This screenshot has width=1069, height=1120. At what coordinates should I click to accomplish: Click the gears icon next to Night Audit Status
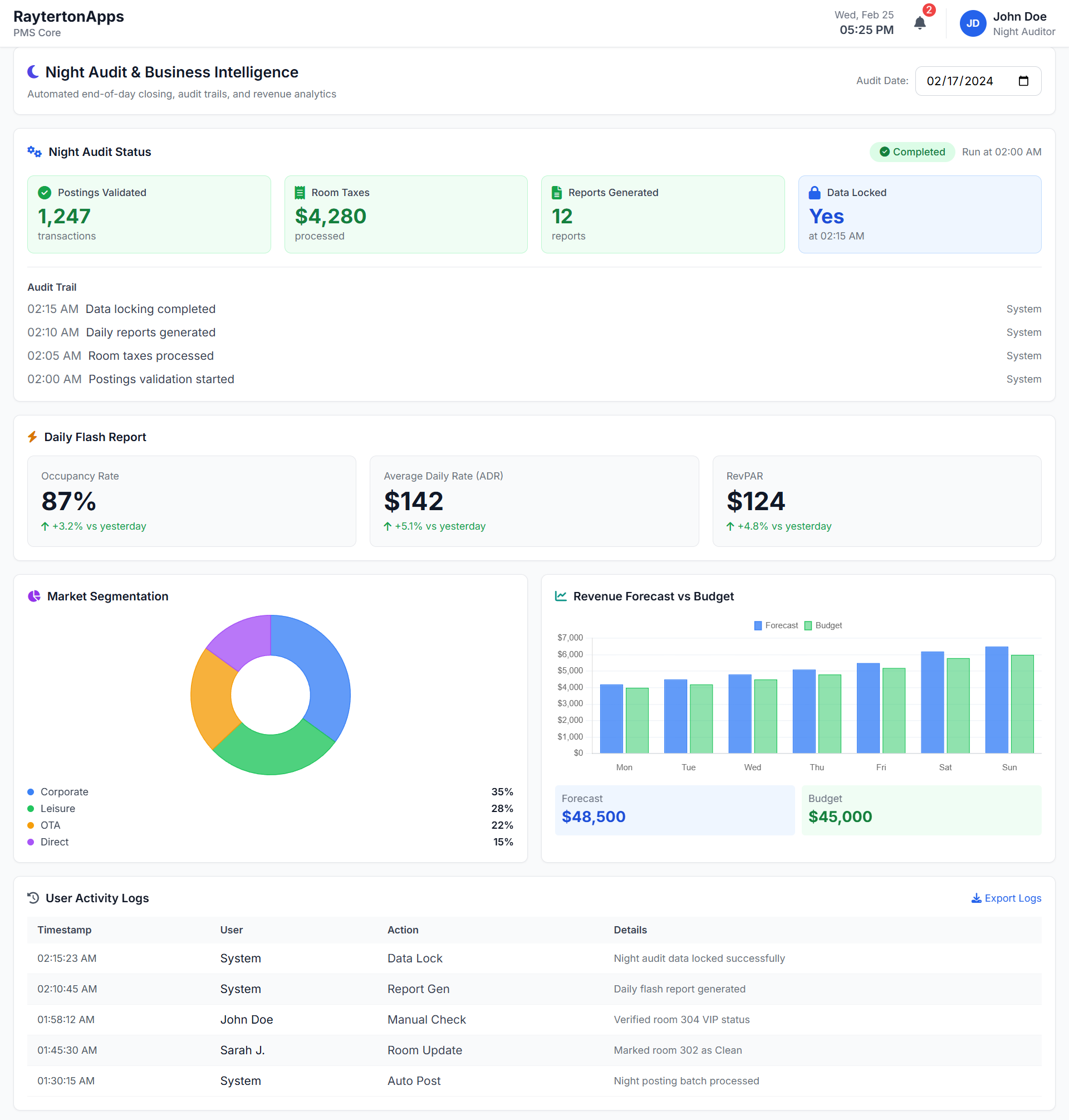33,151
